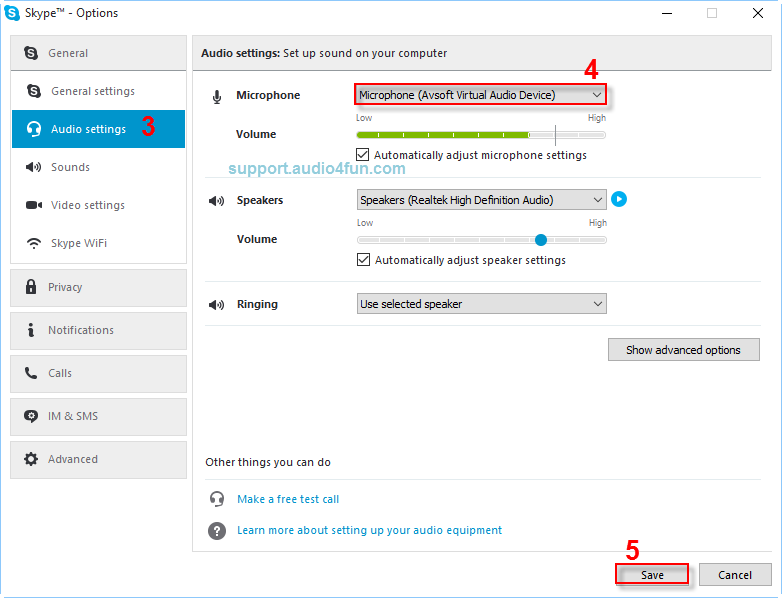Click the microphone volume level bar
782x598 pixels.
(481, 135)
